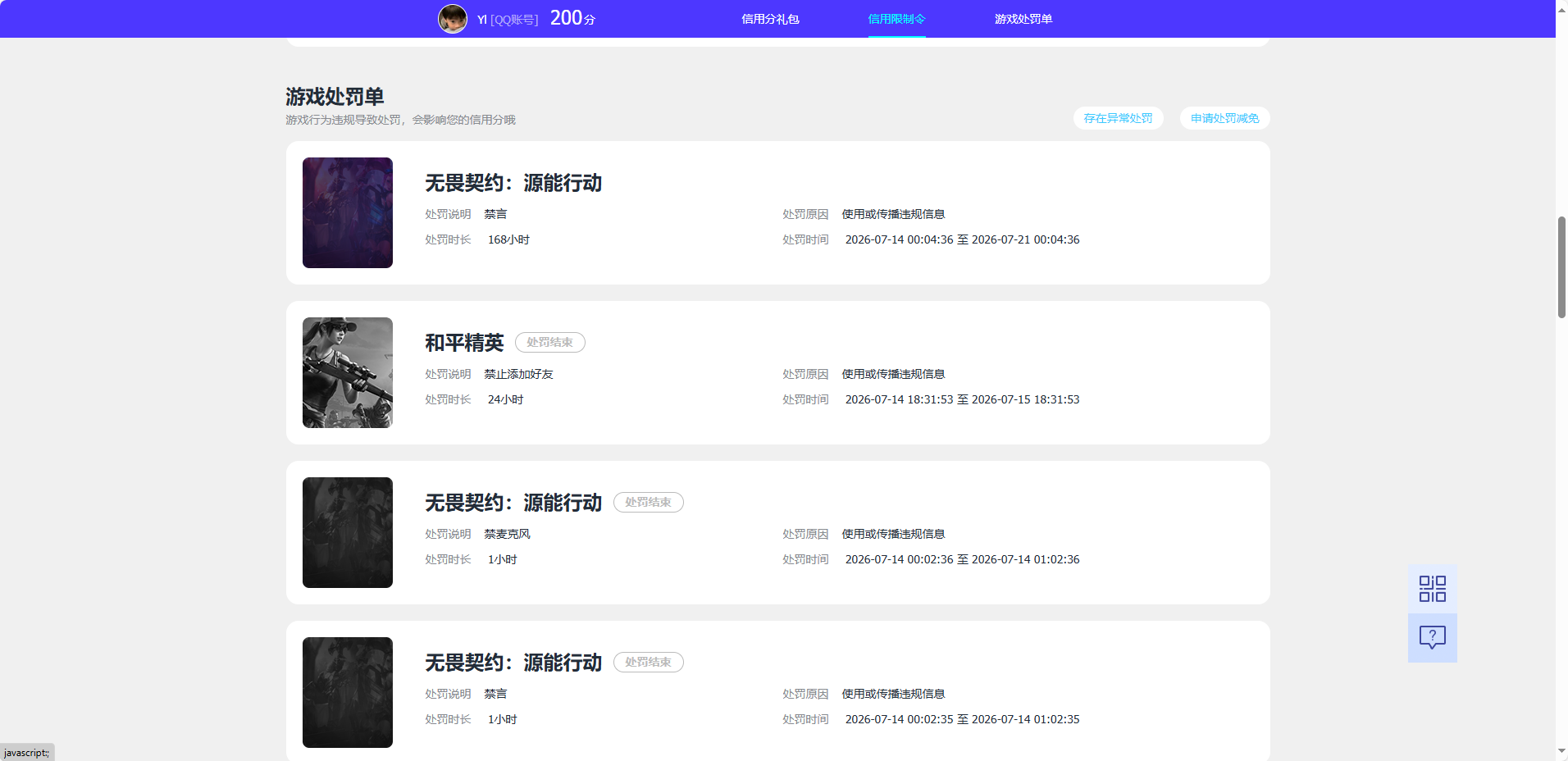
Task: Open thumbnail of 禁麦克风 无畏契约 penalty
Action: 348,532
